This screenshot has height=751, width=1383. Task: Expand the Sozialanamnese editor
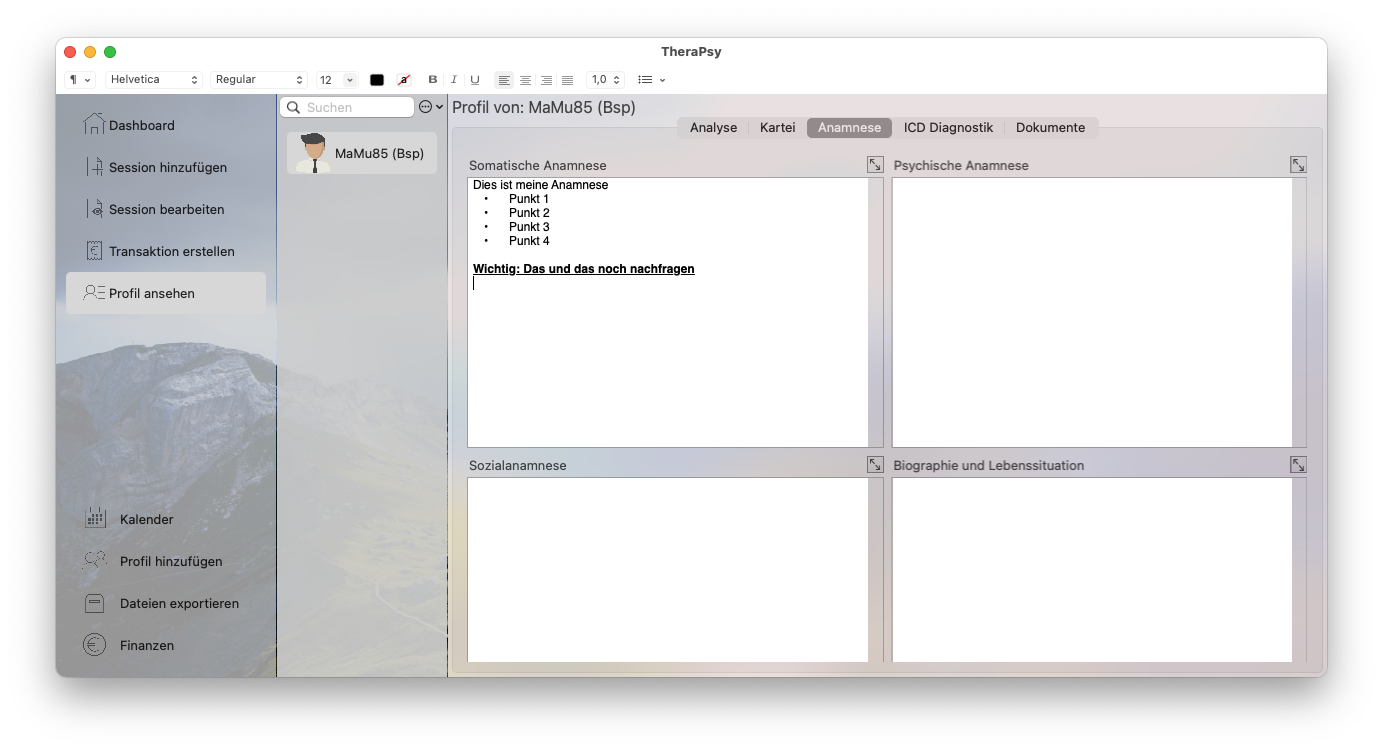point(875,465)
